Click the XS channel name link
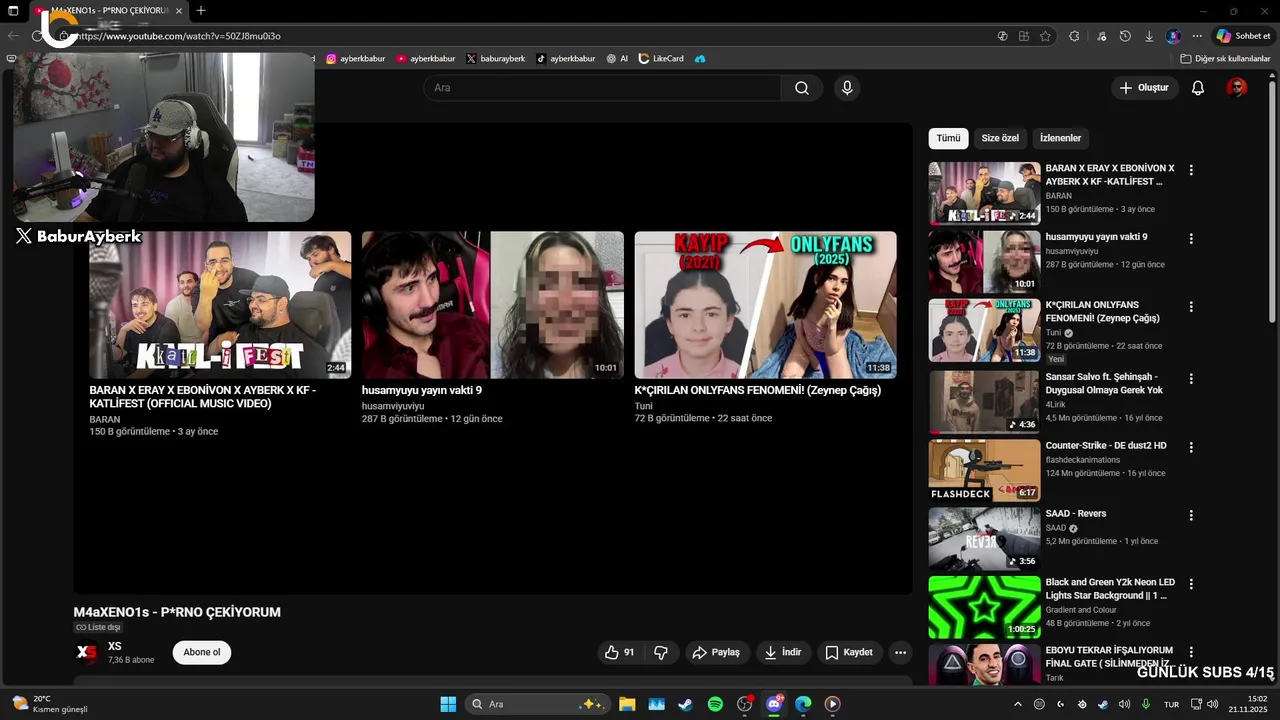Image resolution: width=1280 pixels, height=720 pixels. point(115,647)
